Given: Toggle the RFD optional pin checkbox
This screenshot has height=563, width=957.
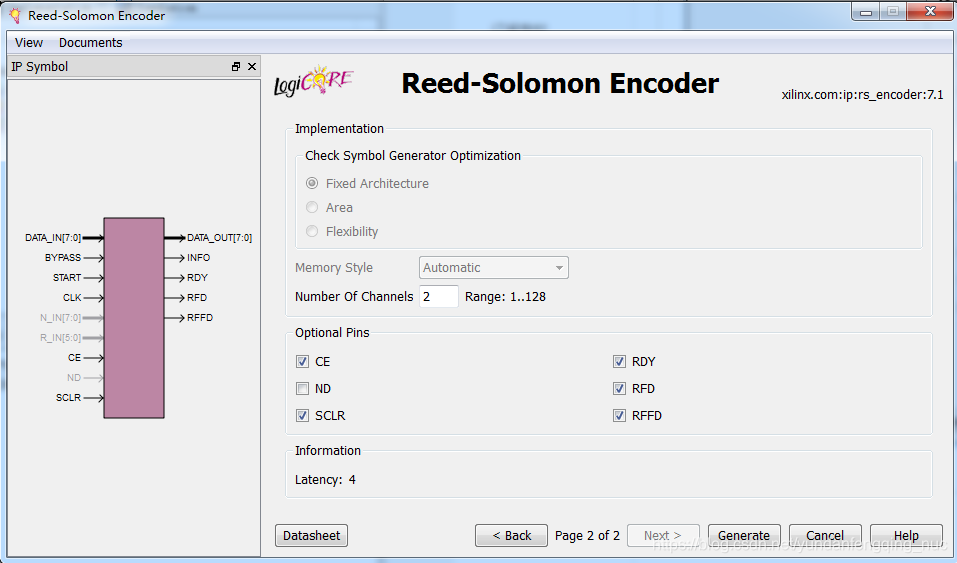Looking at the screenshot, I should tap(619, 388).
